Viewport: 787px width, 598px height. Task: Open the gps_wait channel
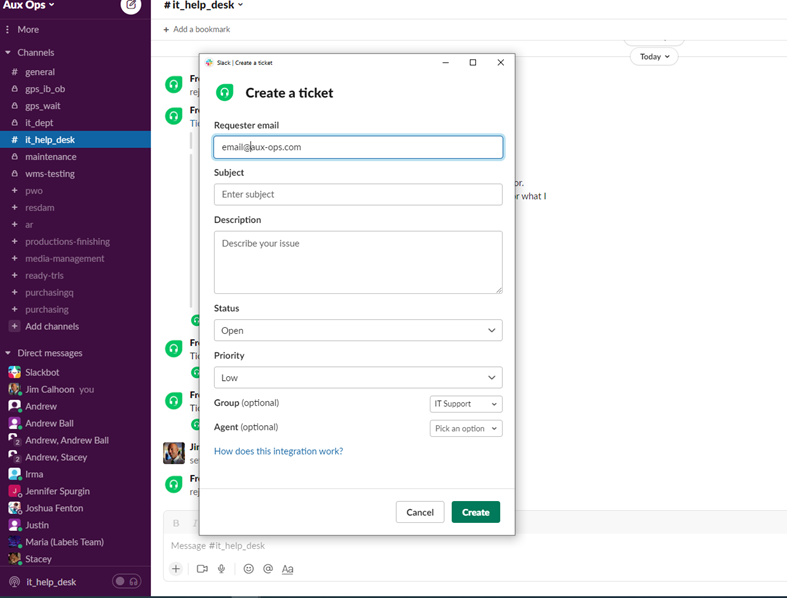point(42,106)
